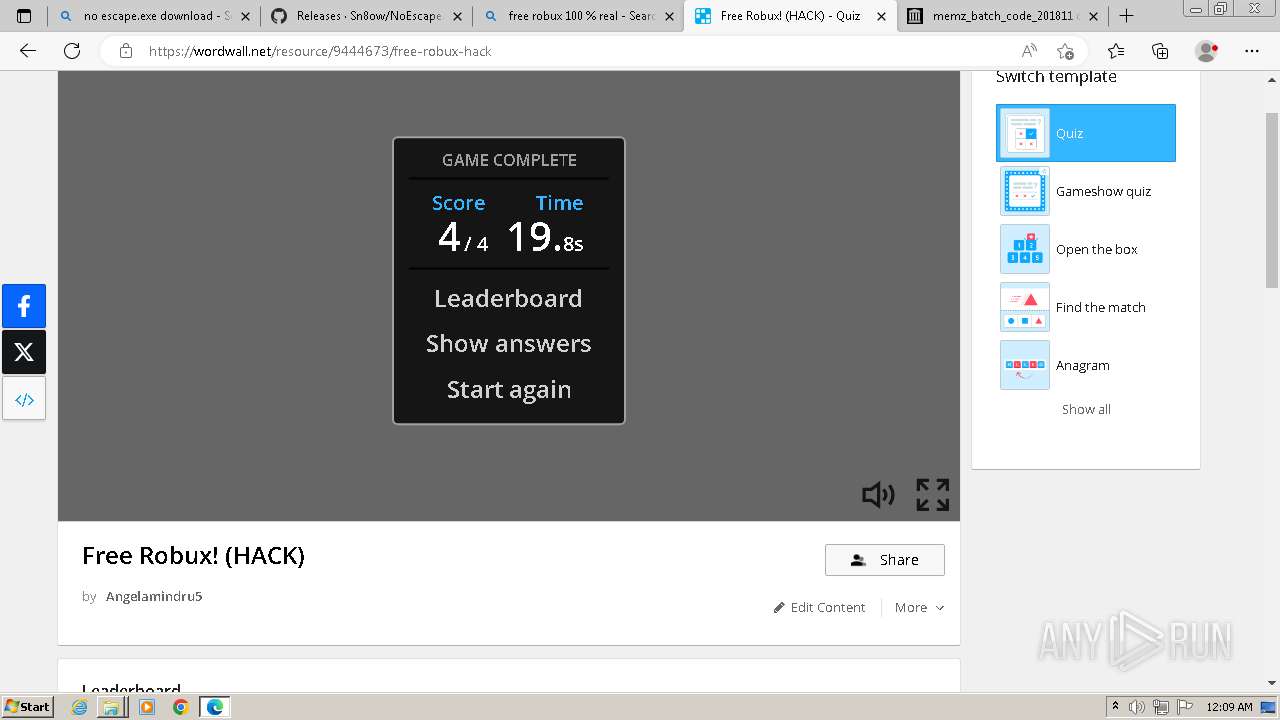Open author Angelamindru5 profile
This screenshot has height=720, width=1280.
tap(154, 596)
